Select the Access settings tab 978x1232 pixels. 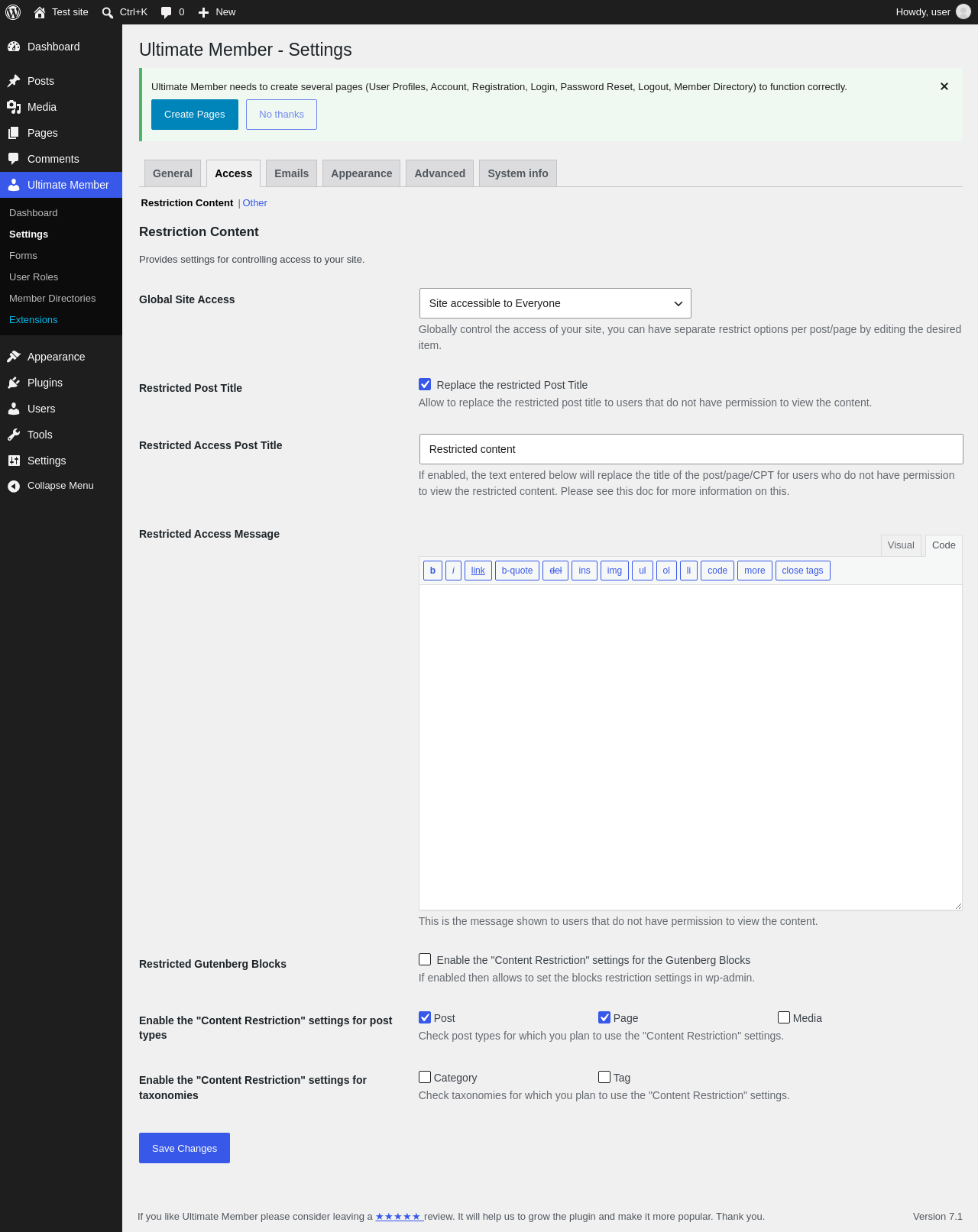(x=233, y=173)
